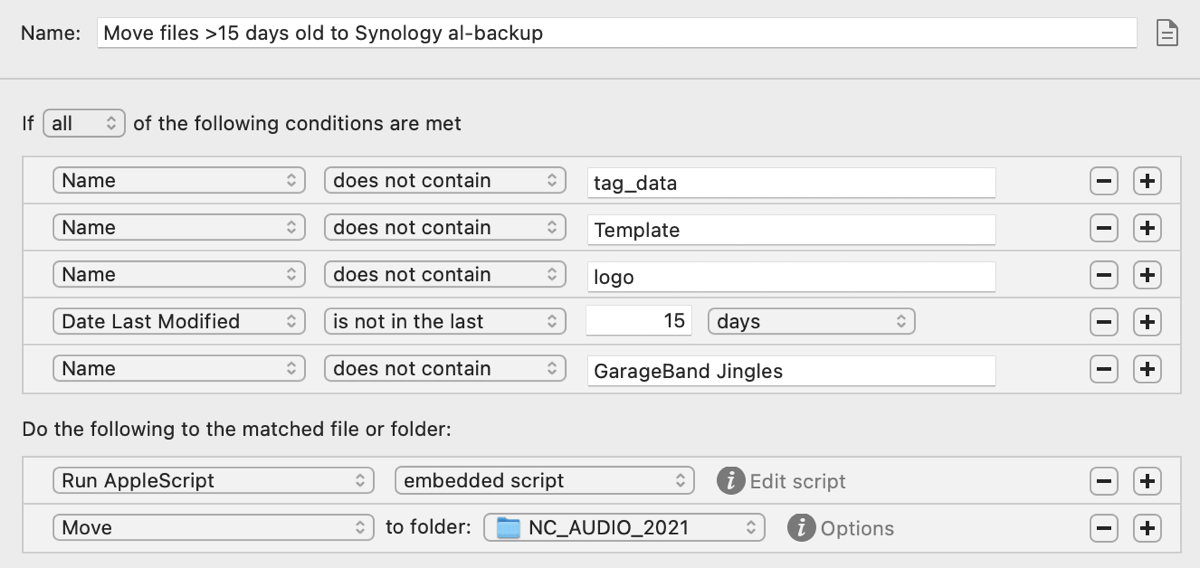Click the 15 days number field
Screen dimensions: 1200x568
[641, 322]
